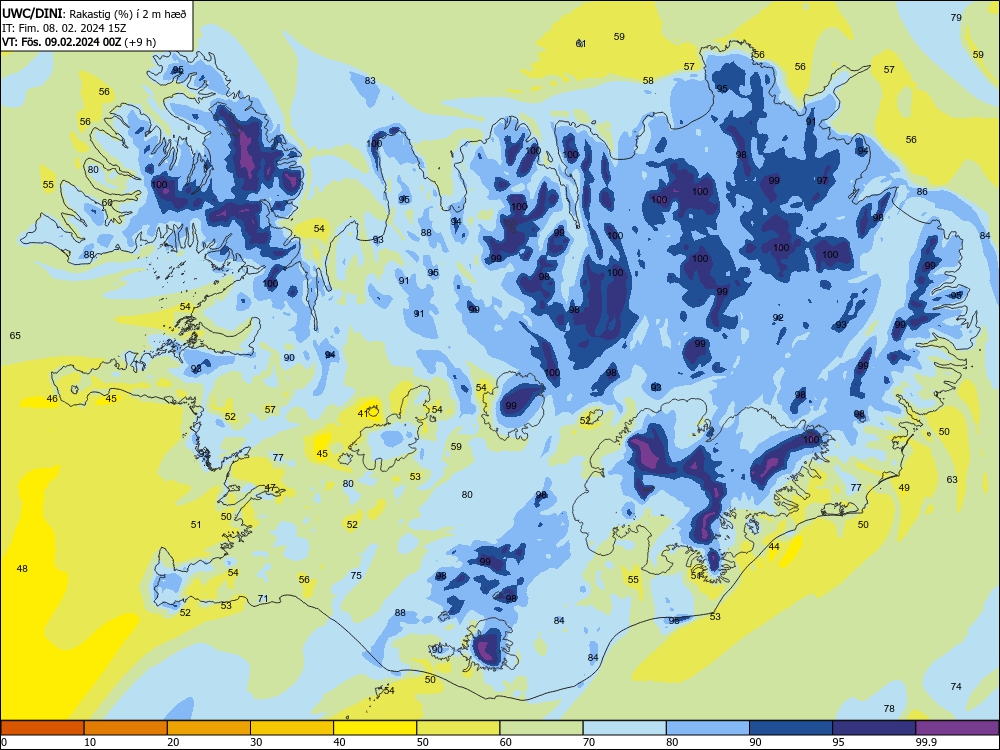Click the 0–10 dark orange legend swatch
Image resolution: width=1000 pixels, height=750 pixels.
(42, 728)
